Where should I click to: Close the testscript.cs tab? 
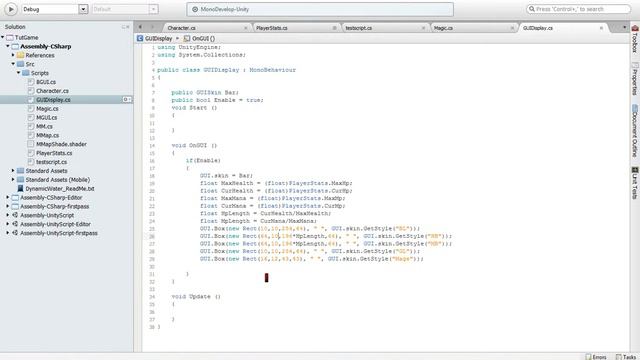423,28
